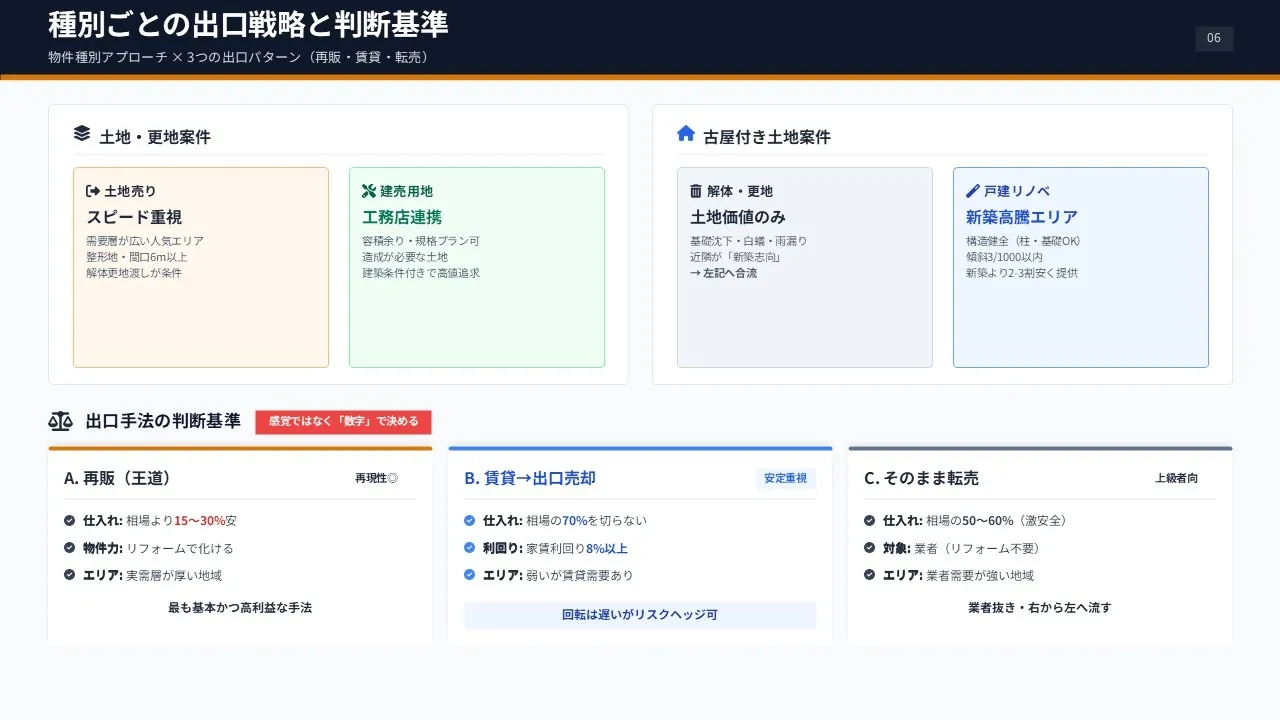Click the pencil icon next to 戸建リノベ
1280x720 pixels.
(x=972, y=191)
